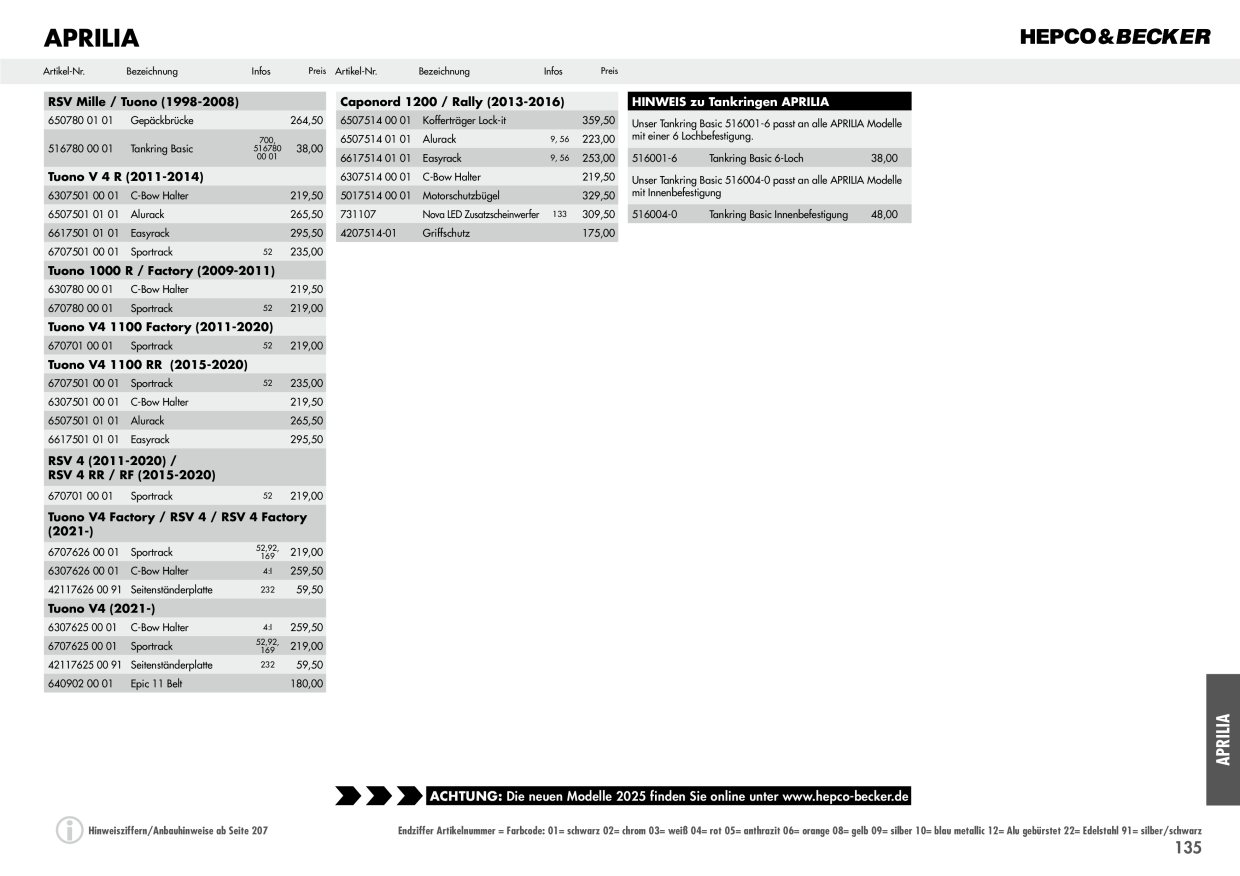1240x876 pixels.
Task: Click article number 650780 01 01
Action: click(80, 120)
